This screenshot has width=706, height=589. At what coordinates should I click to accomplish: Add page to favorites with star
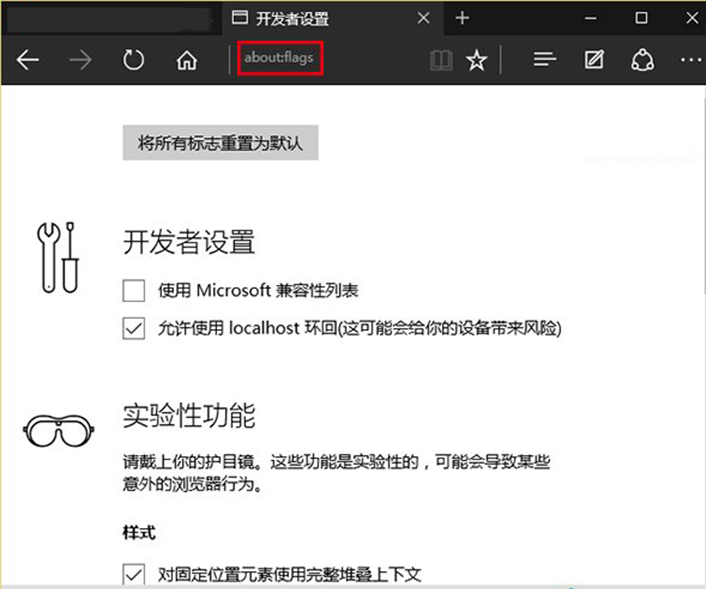477,60
